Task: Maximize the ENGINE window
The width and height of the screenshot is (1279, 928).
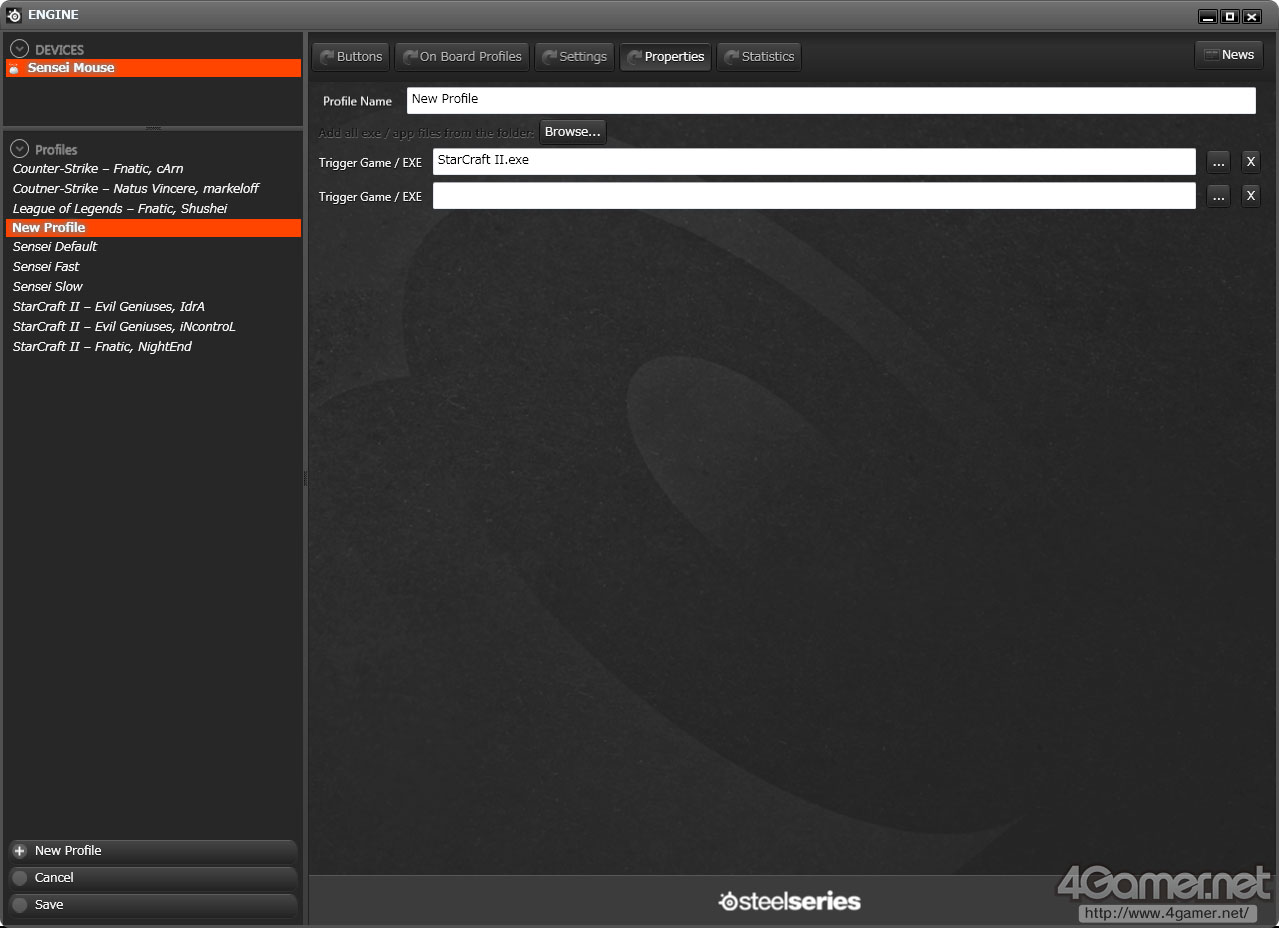Action: pos(1230,16)
